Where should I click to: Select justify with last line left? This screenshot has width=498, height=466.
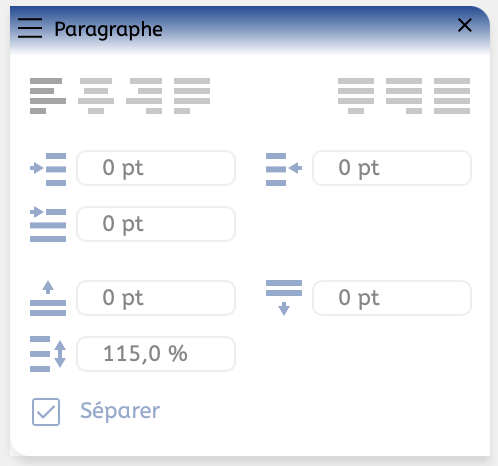tap(192, 96)
